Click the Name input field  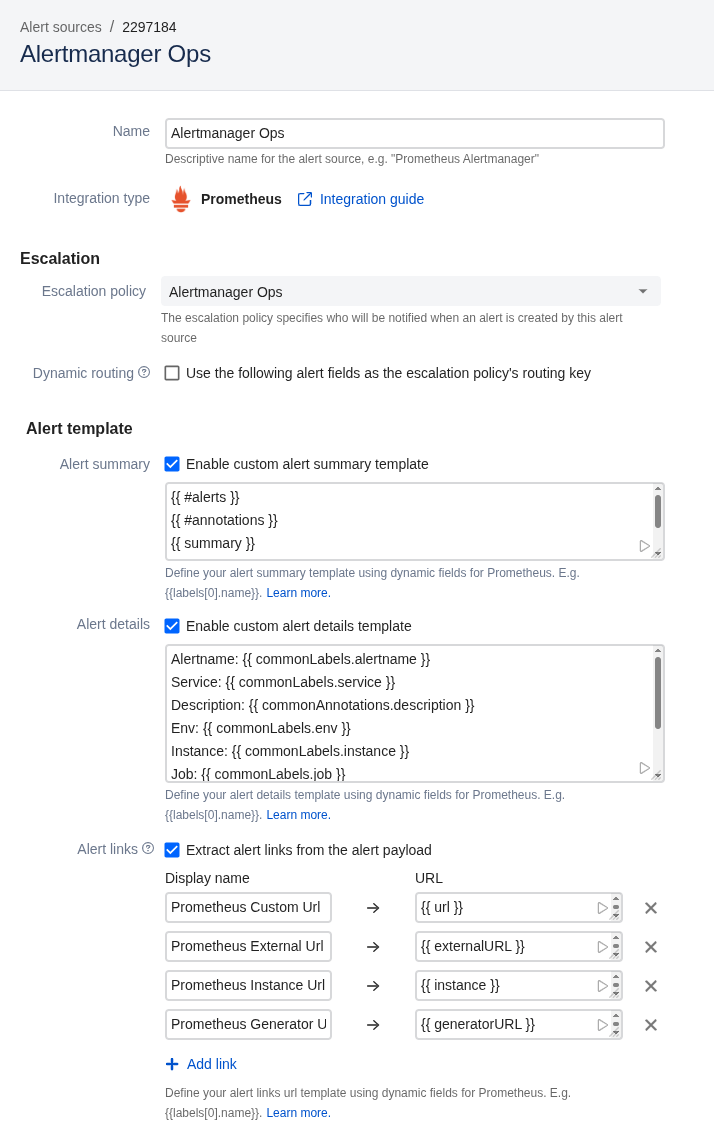click(414, 133)
